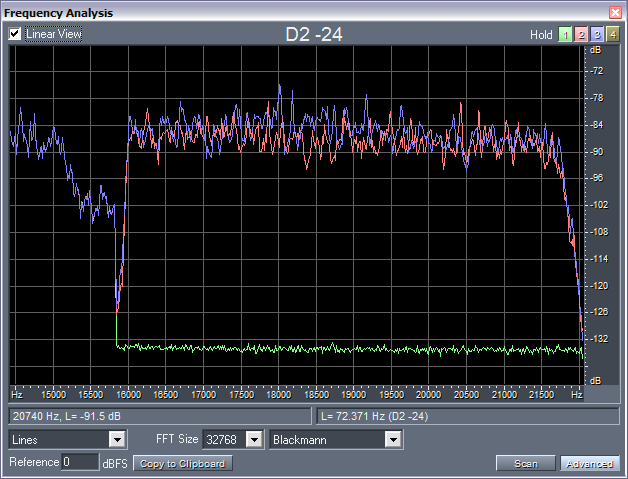Viewport: 628px width, 479px height.
Task: Toggle Hold button 1 (green)
Action: 565,35
